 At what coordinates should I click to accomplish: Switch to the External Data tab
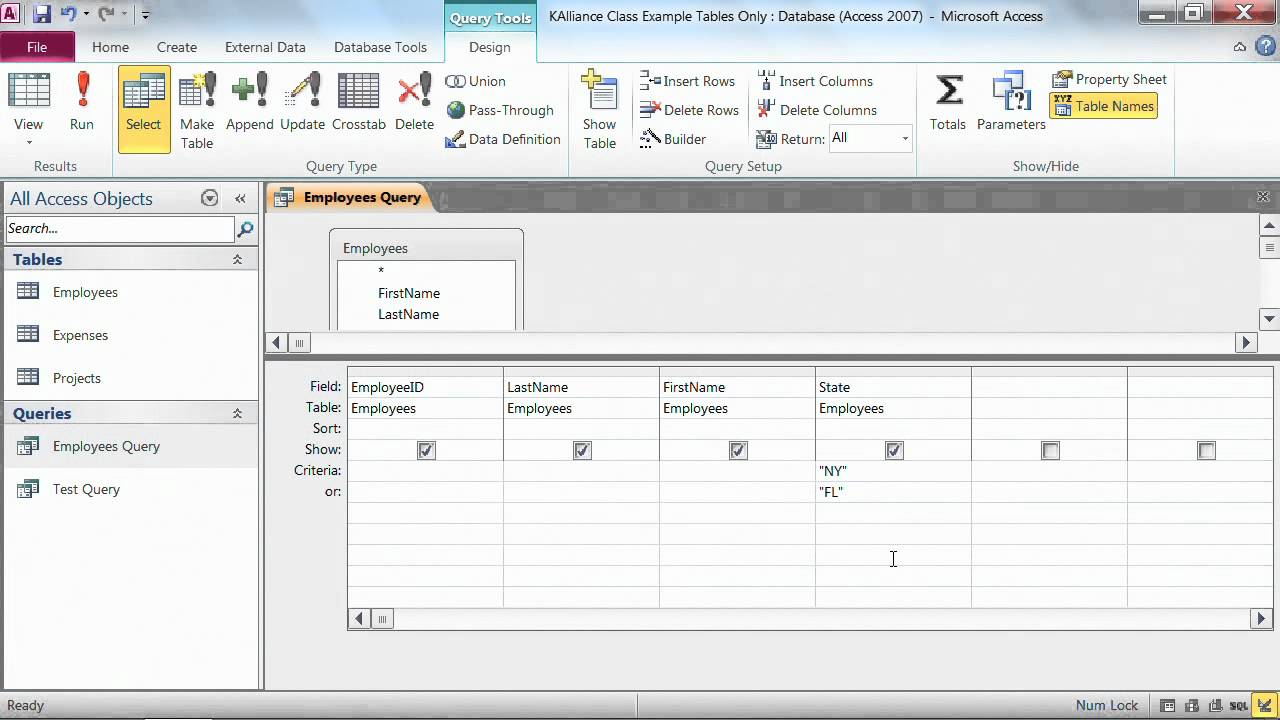click(x=265, y=47)
